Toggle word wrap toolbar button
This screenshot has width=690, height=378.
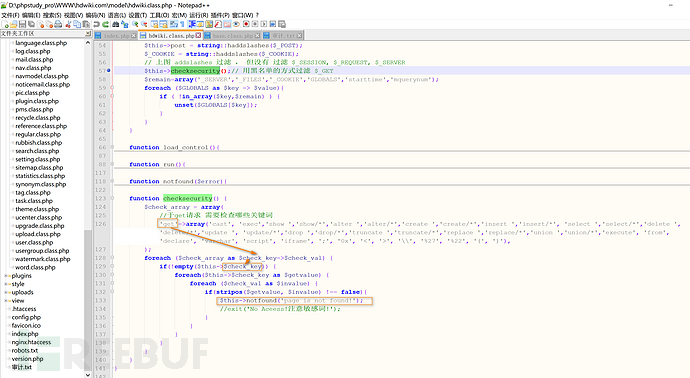[x=173, y=24]
